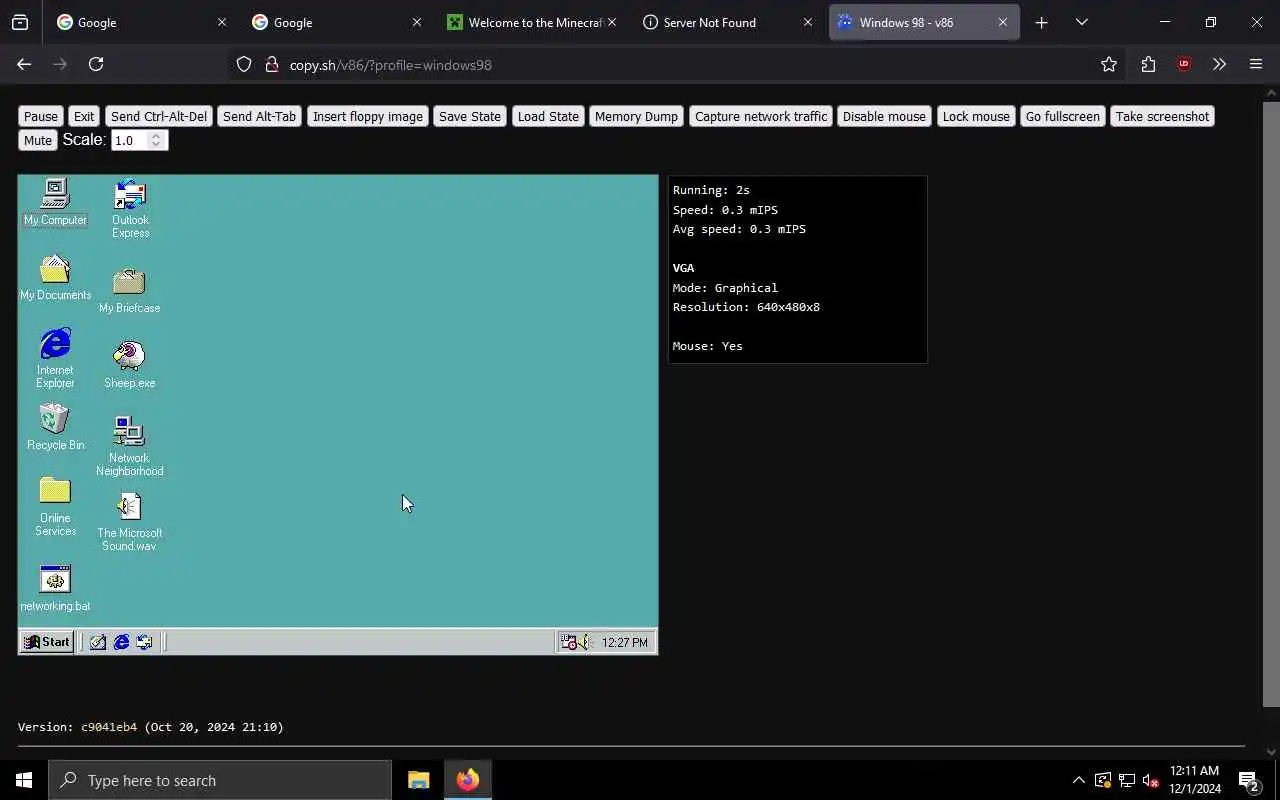Click Capture network traffic button

click(x=761, y=116)
